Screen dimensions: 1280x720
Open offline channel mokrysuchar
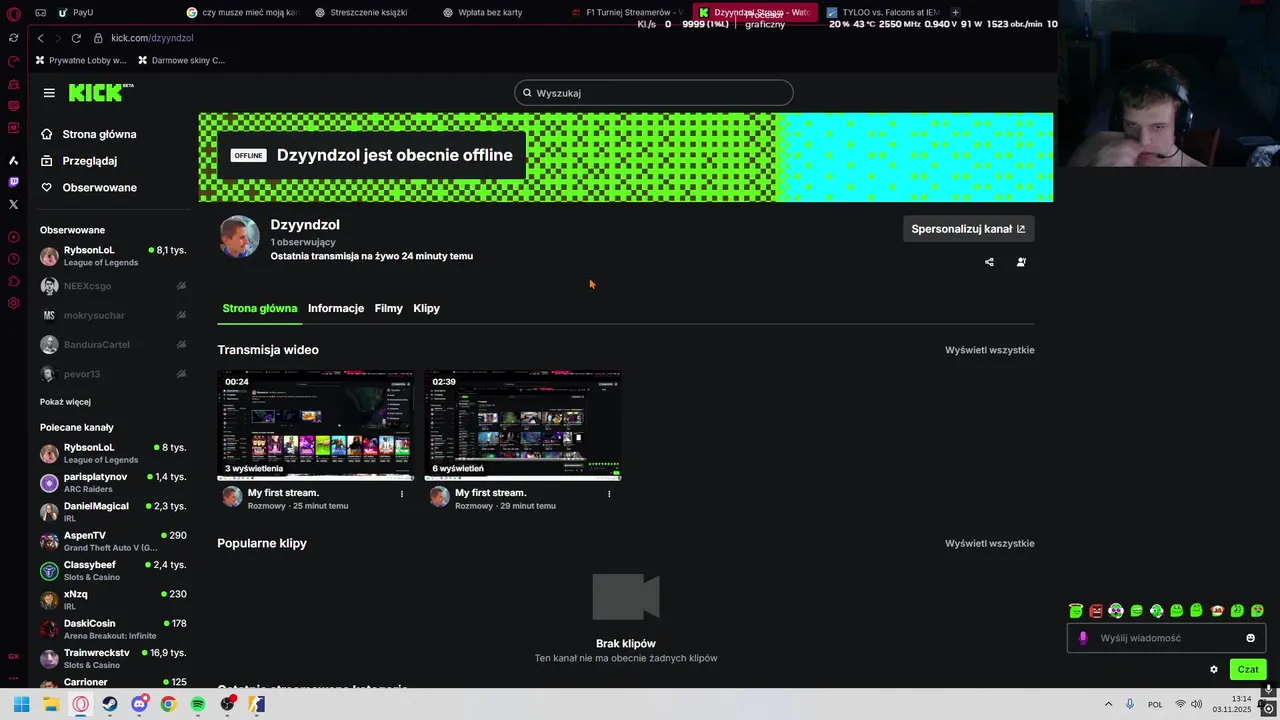click(x=113, y=315)
